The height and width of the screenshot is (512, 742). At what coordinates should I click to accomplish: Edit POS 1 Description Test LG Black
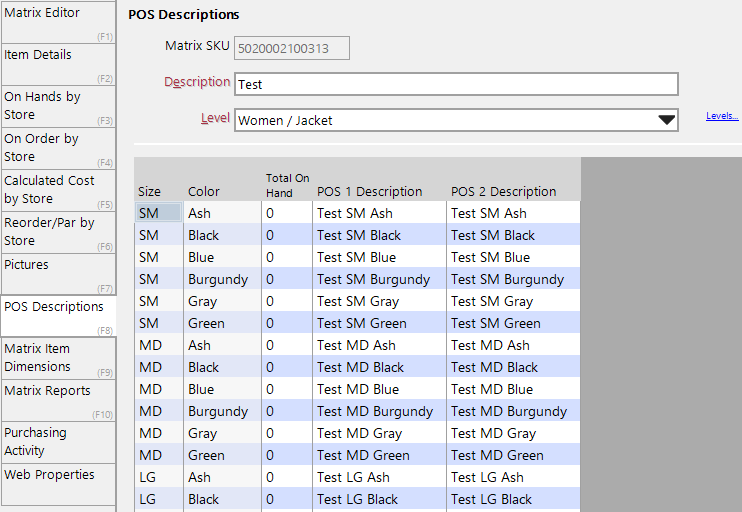(379, 499)
